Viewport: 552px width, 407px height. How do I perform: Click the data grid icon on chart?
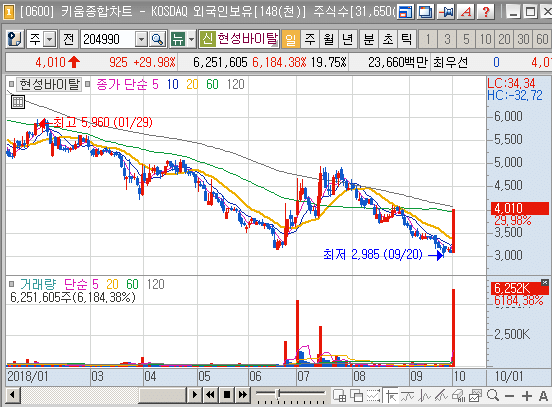point(18,102)
